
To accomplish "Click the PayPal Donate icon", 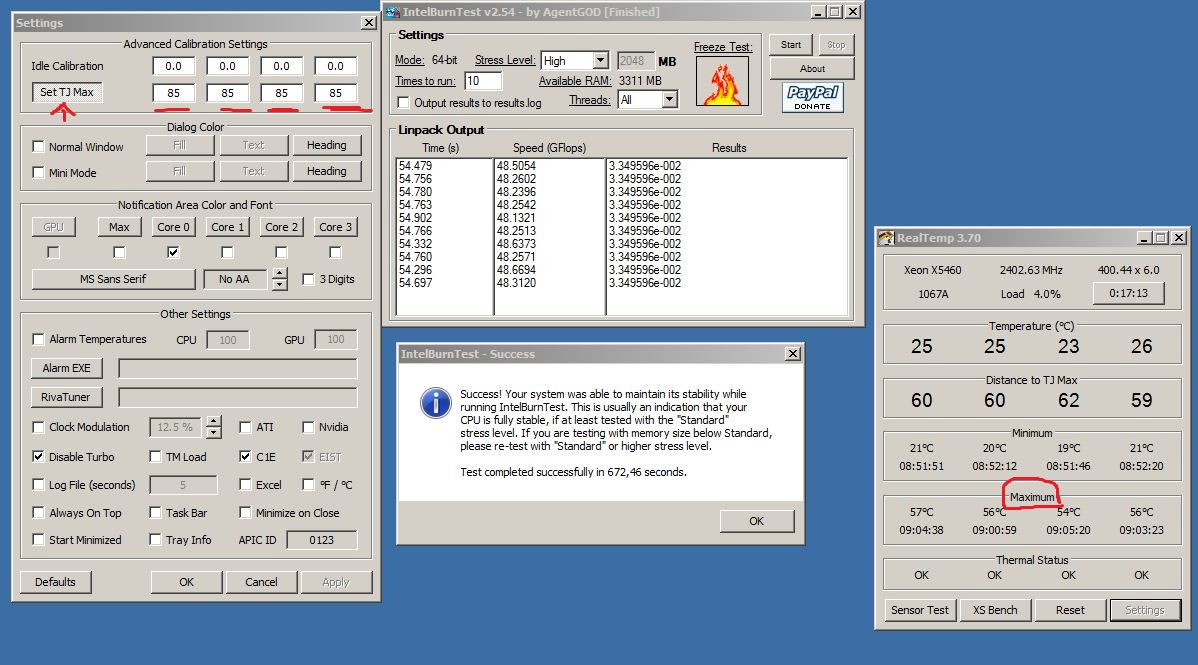I will click(x=812, y=98).
